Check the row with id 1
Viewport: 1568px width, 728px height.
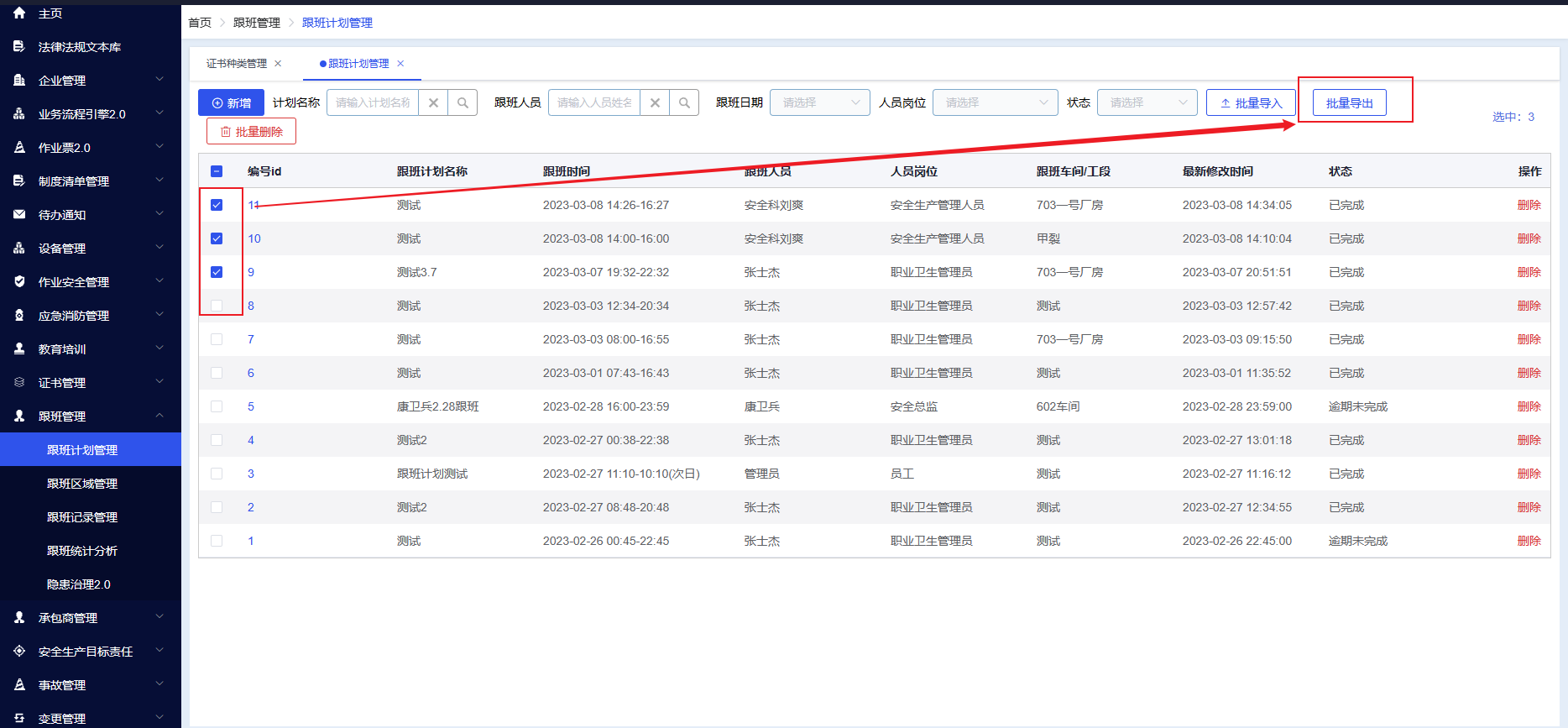point(217,541)
